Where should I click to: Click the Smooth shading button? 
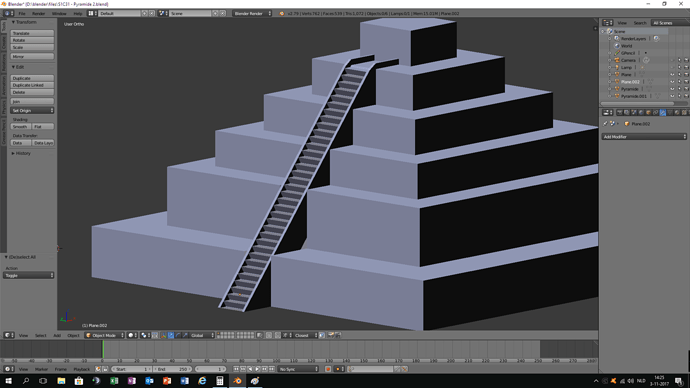[21, 127]
